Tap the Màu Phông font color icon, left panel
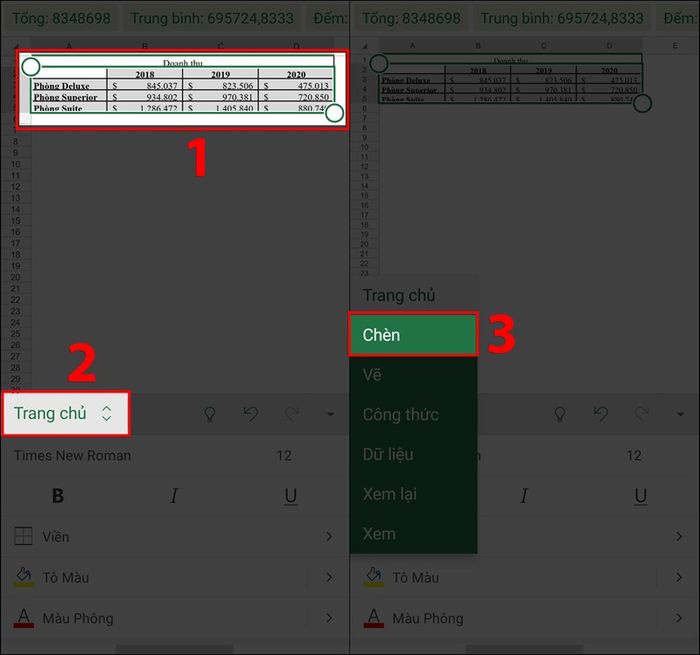 [24, 618]
